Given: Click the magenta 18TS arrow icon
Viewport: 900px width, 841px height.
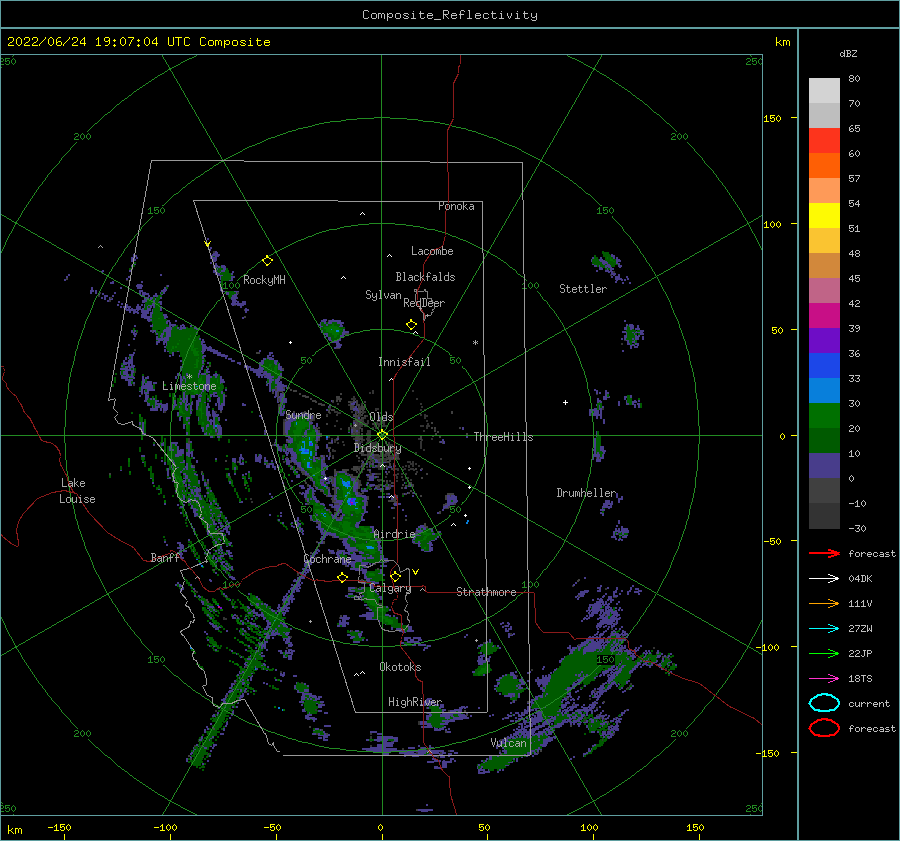Looking at the screenshot, I should 824,679.
